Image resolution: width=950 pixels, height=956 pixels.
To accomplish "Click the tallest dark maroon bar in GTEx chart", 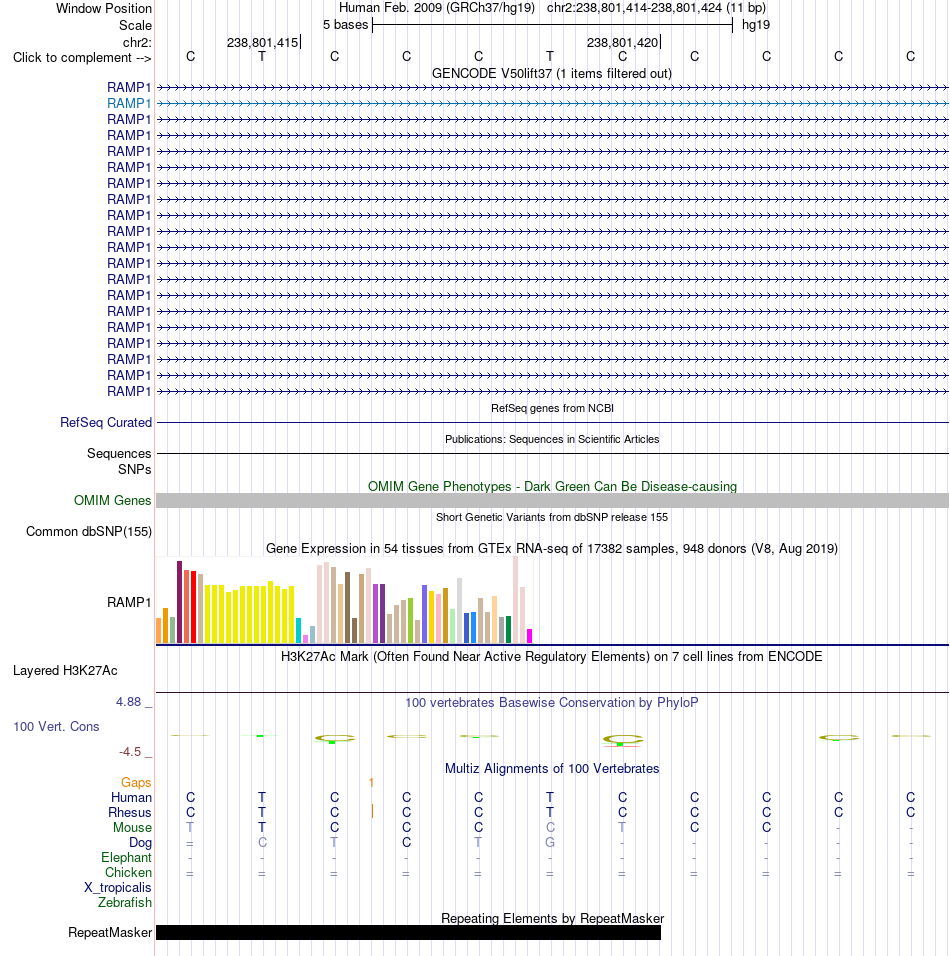I will click(179, 602).
